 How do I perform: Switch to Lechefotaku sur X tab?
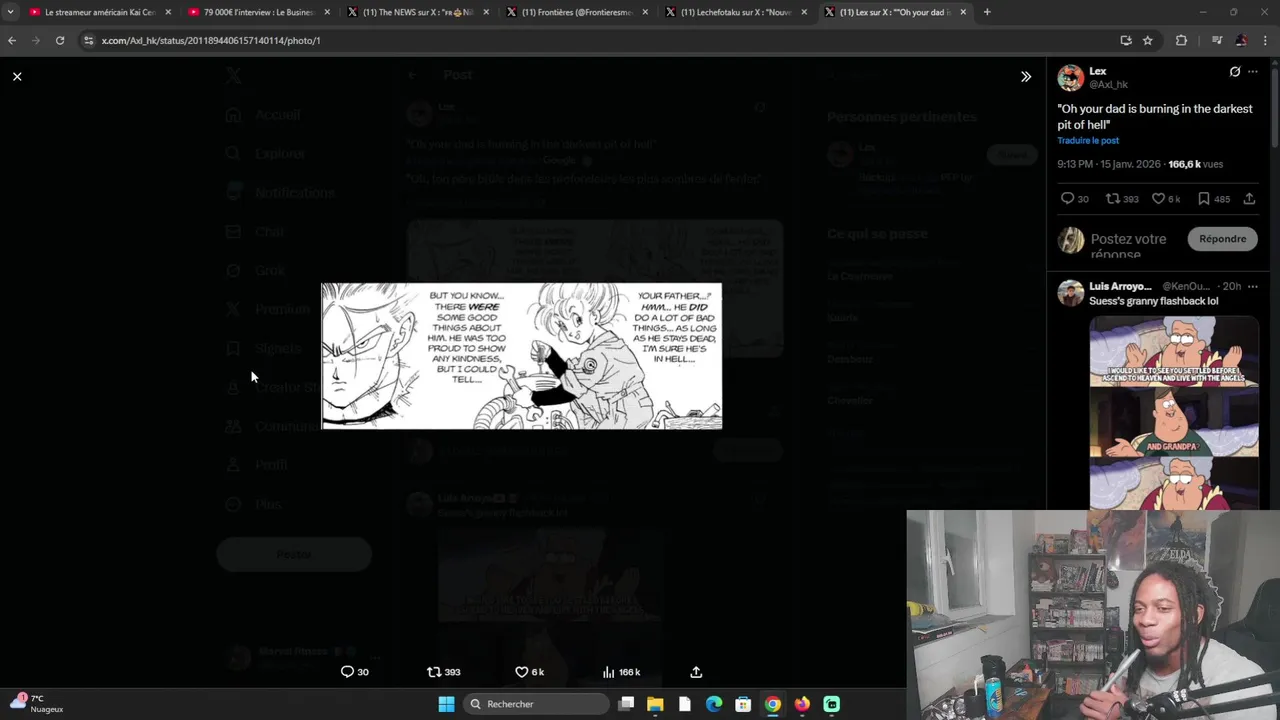pos(736,12)
